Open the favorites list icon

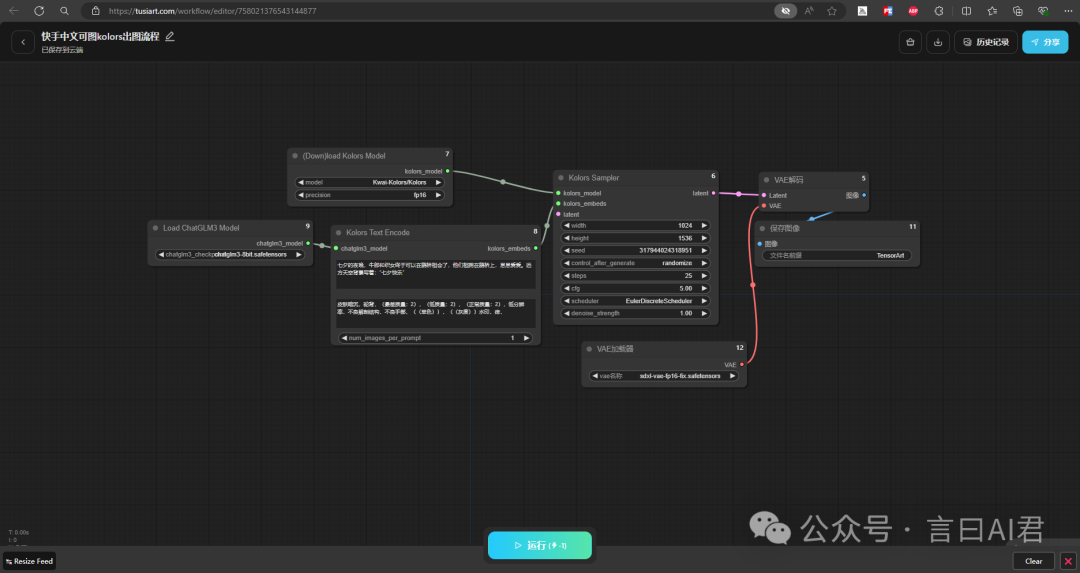[992, 11]
